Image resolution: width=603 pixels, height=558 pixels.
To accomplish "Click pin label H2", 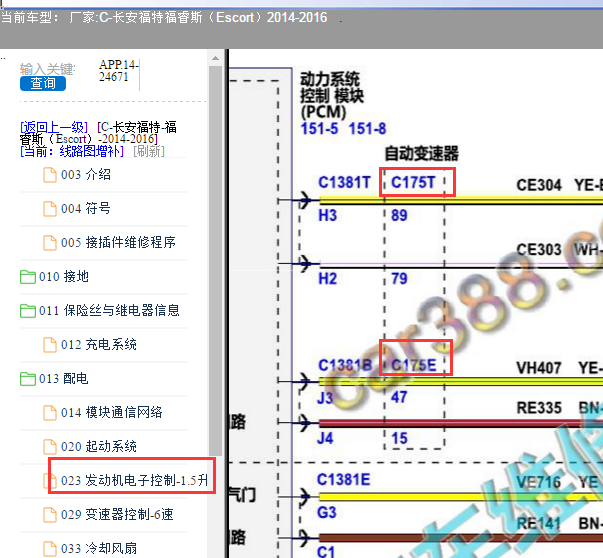I will pos(327,279).
